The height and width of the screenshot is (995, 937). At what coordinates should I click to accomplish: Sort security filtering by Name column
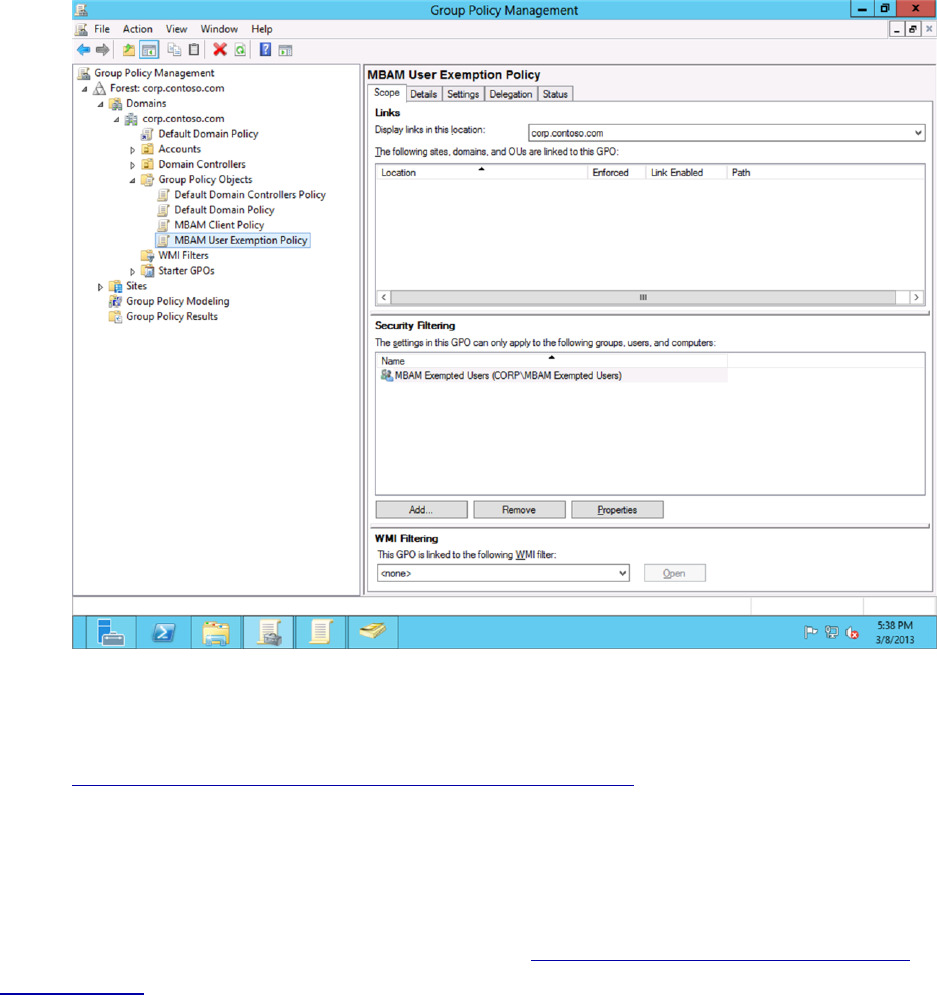coord(551,360)
